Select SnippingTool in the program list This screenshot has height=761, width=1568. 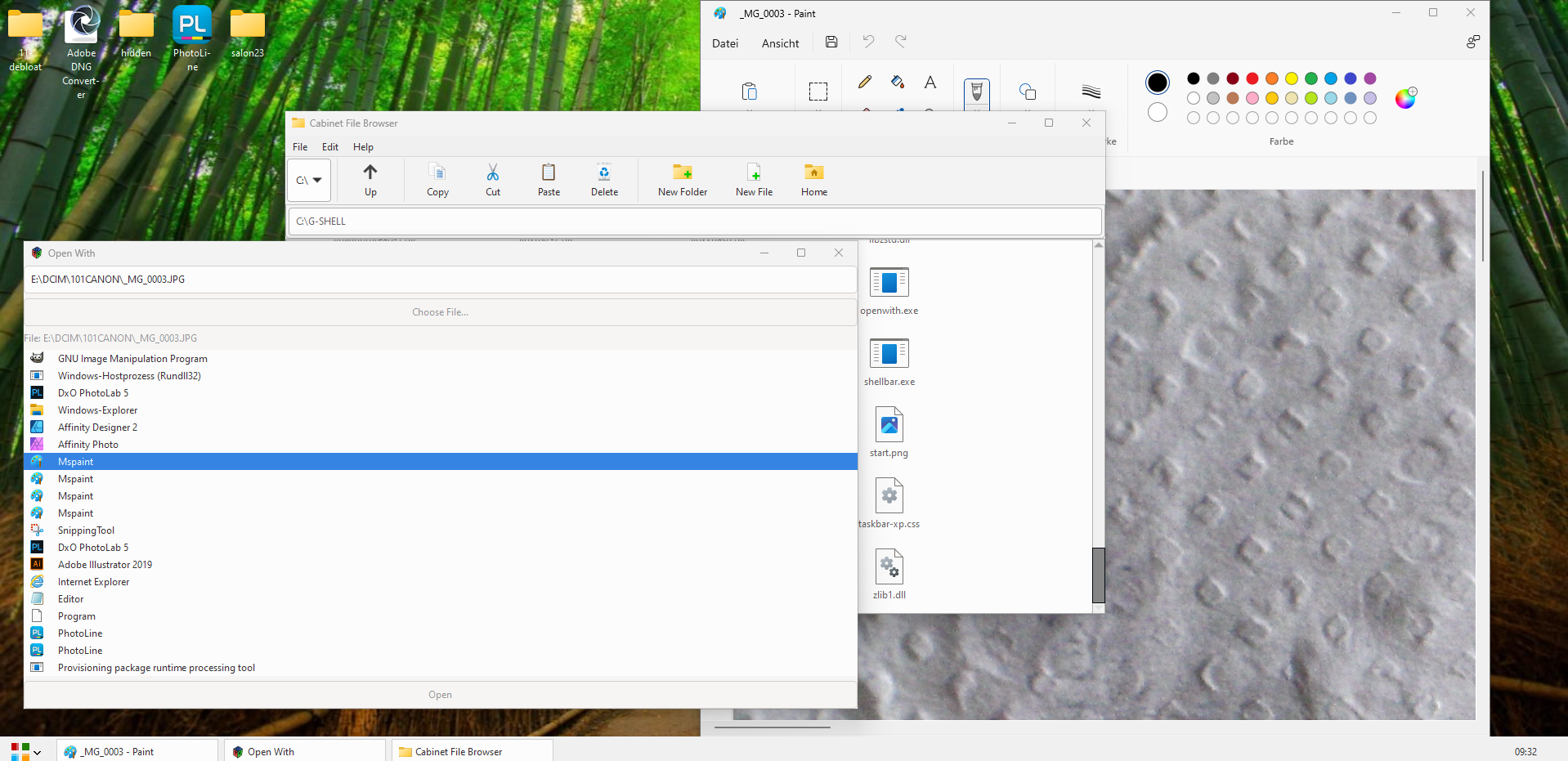point(441,530)
